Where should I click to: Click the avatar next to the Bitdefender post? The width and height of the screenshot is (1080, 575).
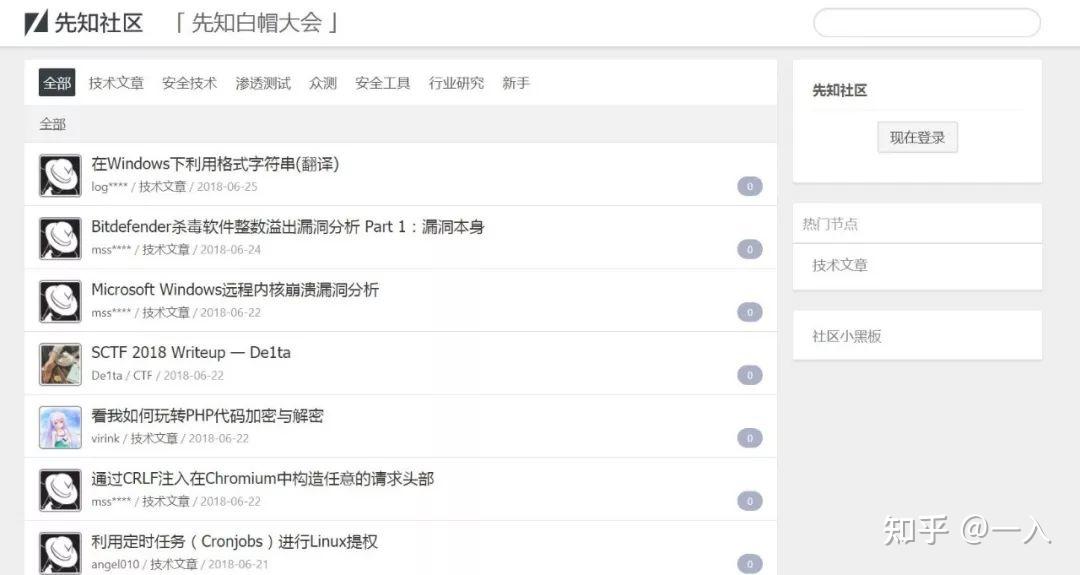click(x=60, y=238)
